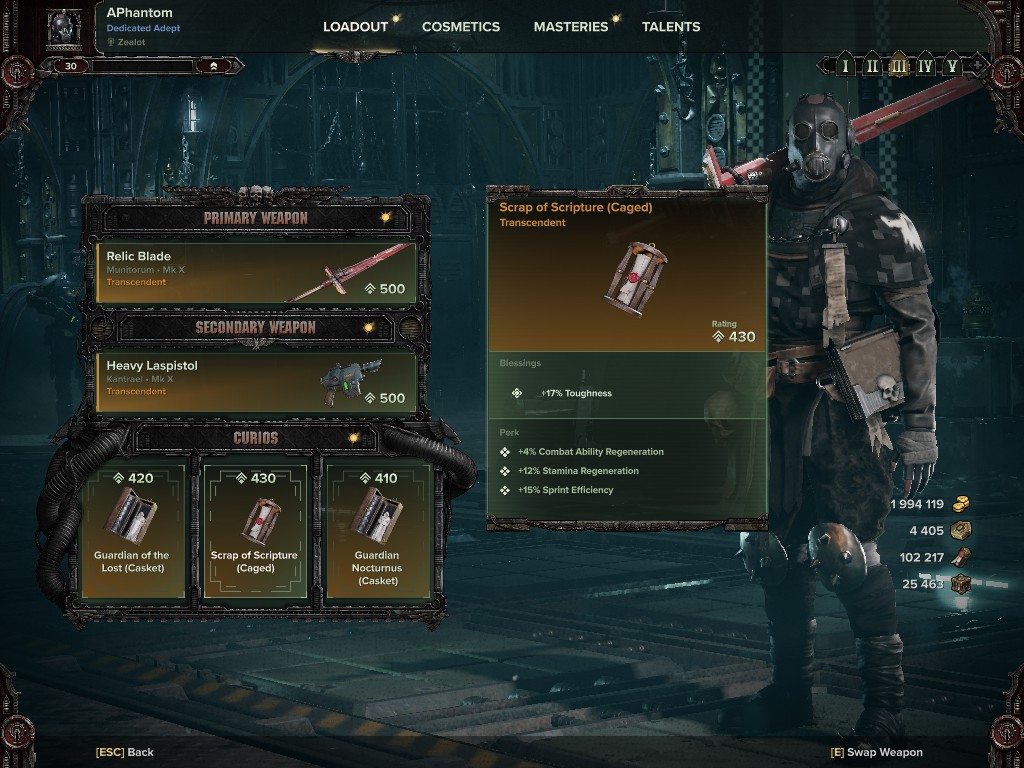Activate loadout preset V

(x=952, y=65)
